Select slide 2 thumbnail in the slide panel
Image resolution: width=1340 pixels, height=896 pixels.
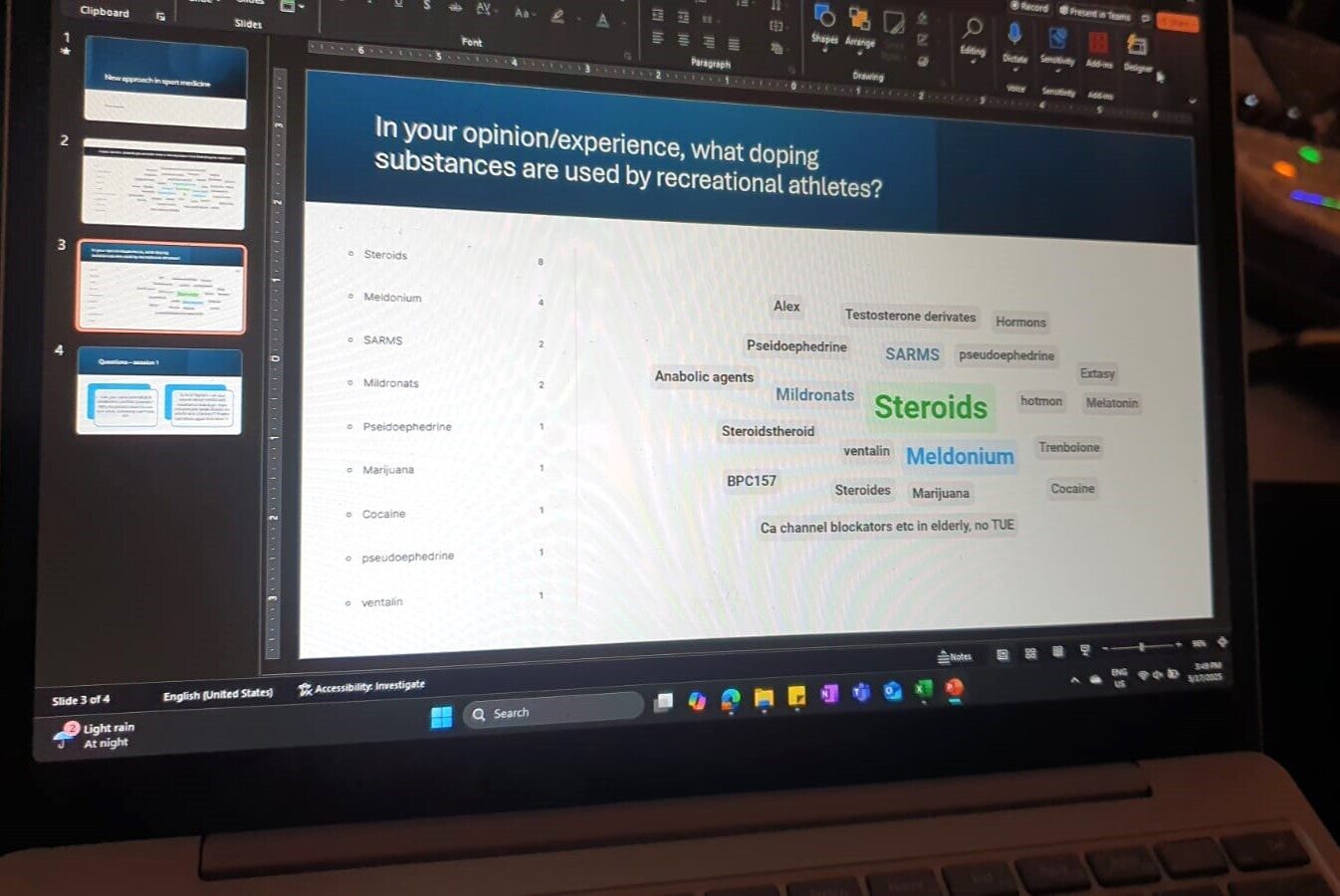(163, 184)
